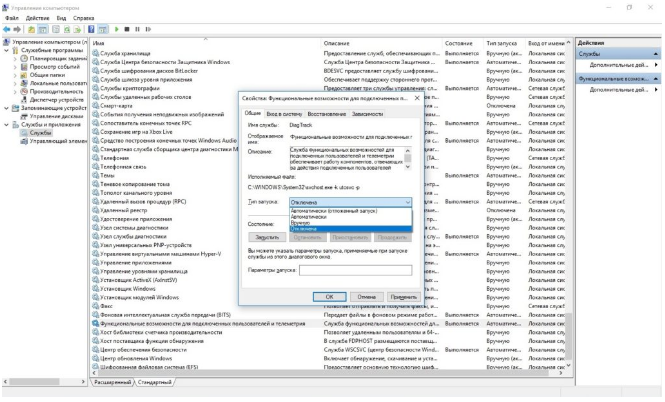The height and width of the screenshot is (402, 665).
Task: Open the Действие menu
Action: [x=37, y=18]
